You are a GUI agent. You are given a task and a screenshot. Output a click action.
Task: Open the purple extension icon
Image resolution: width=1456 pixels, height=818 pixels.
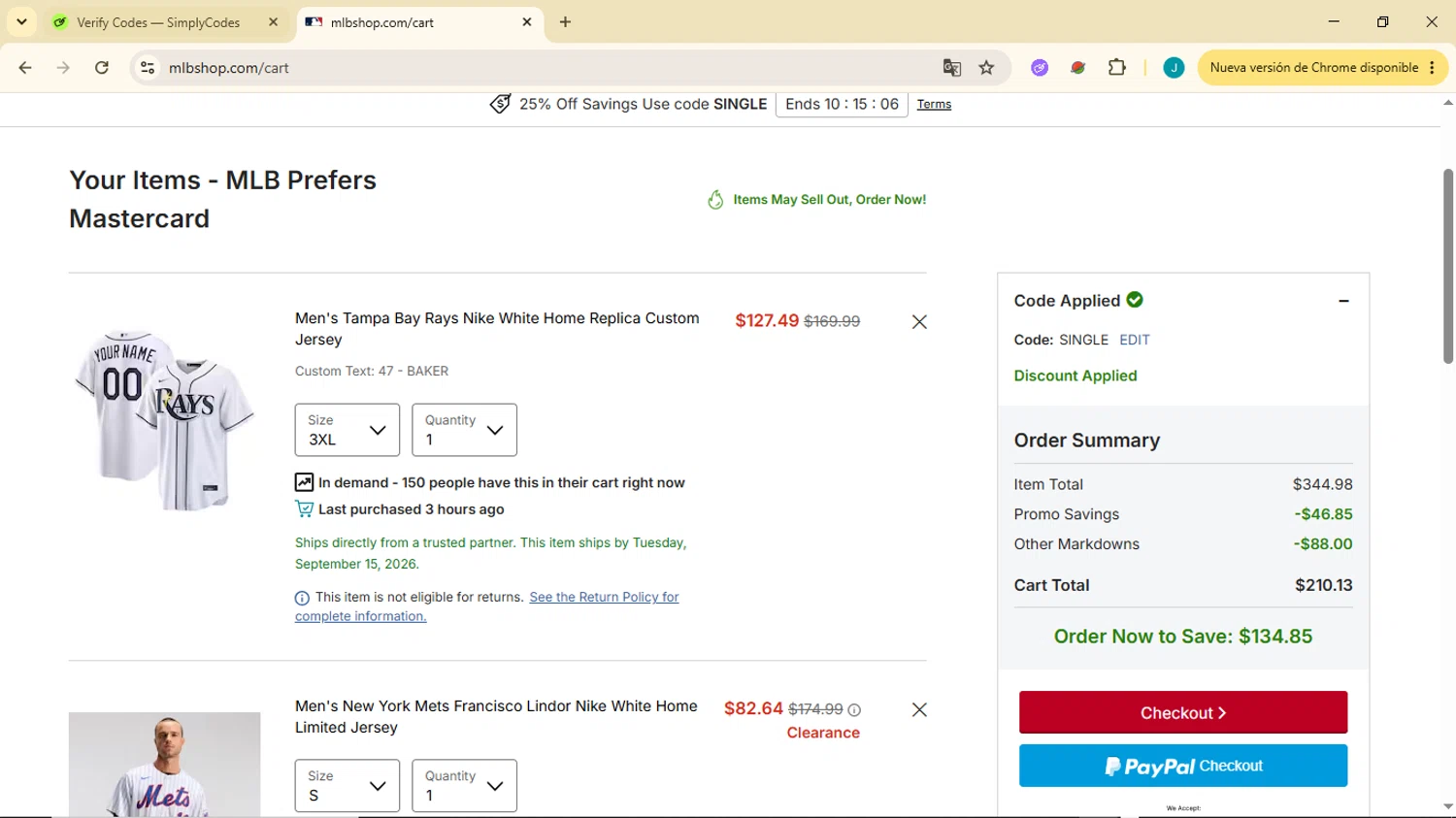(1040, 67)
